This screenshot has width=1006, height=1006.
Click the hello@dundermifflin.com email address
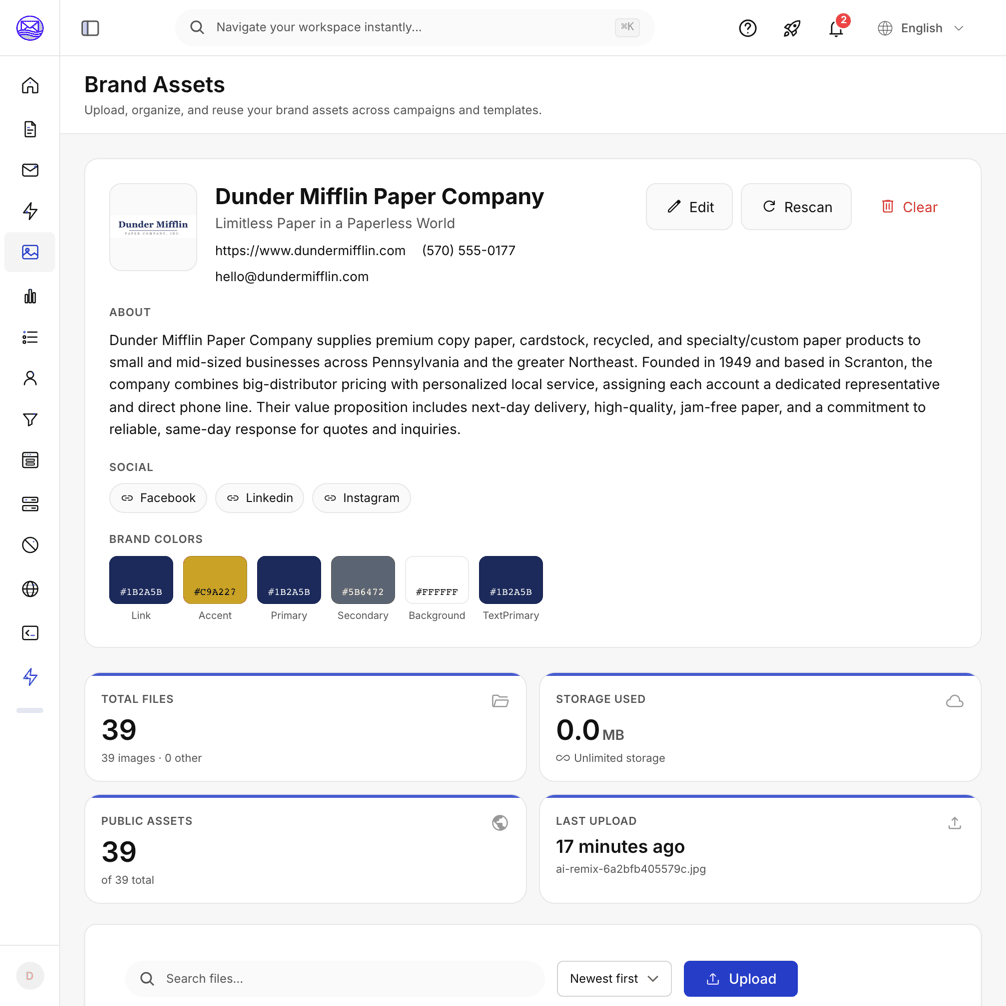click(x=292, y=277)
